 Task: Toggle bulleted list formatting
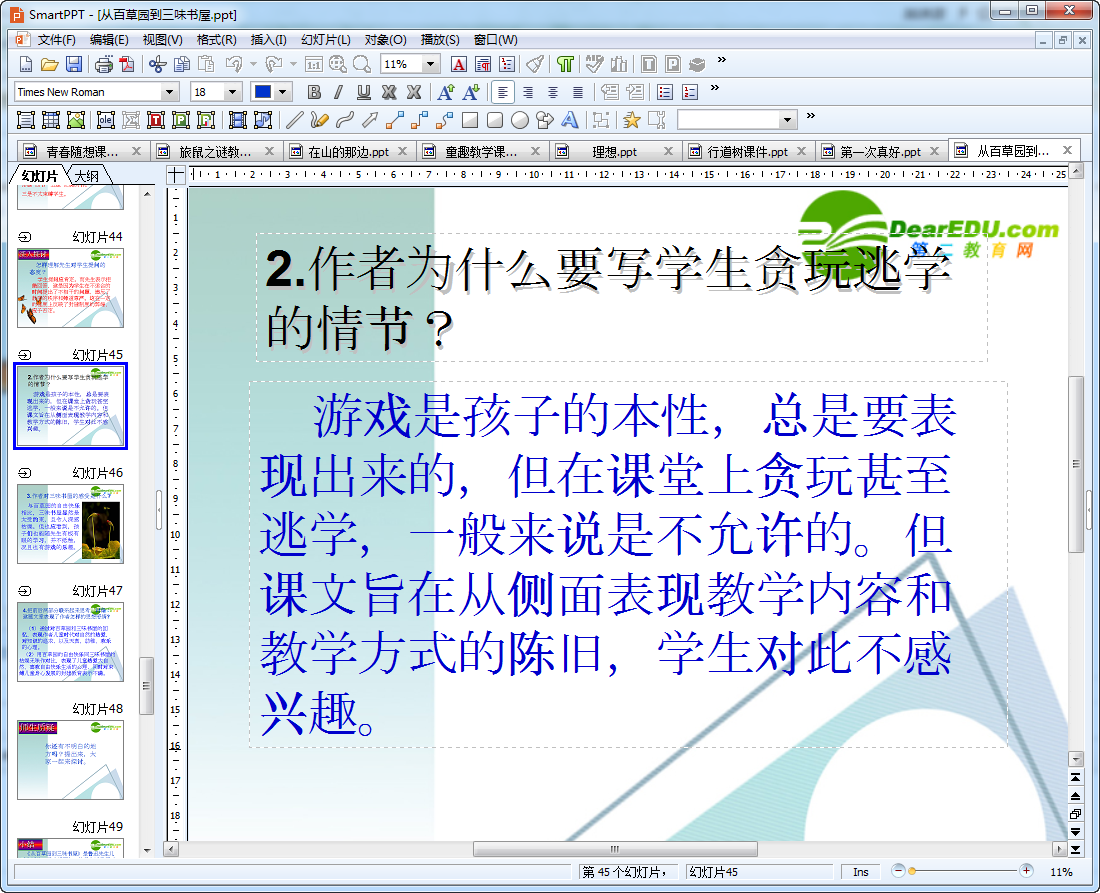click(665, 92)
